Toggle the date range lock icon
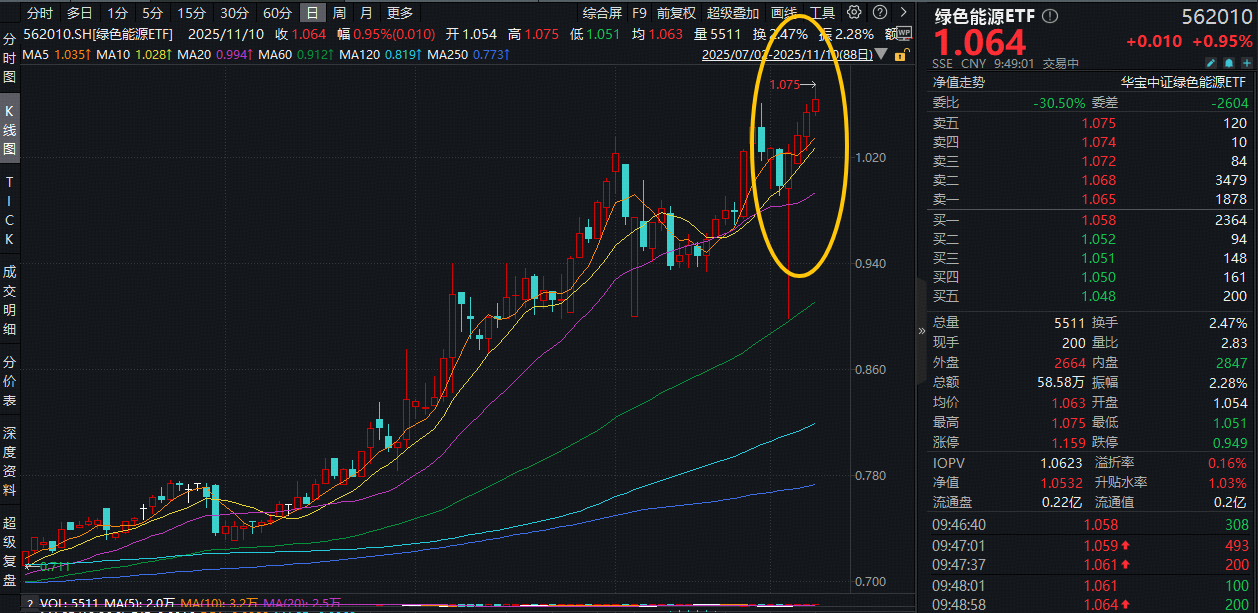 pos(901,55)
